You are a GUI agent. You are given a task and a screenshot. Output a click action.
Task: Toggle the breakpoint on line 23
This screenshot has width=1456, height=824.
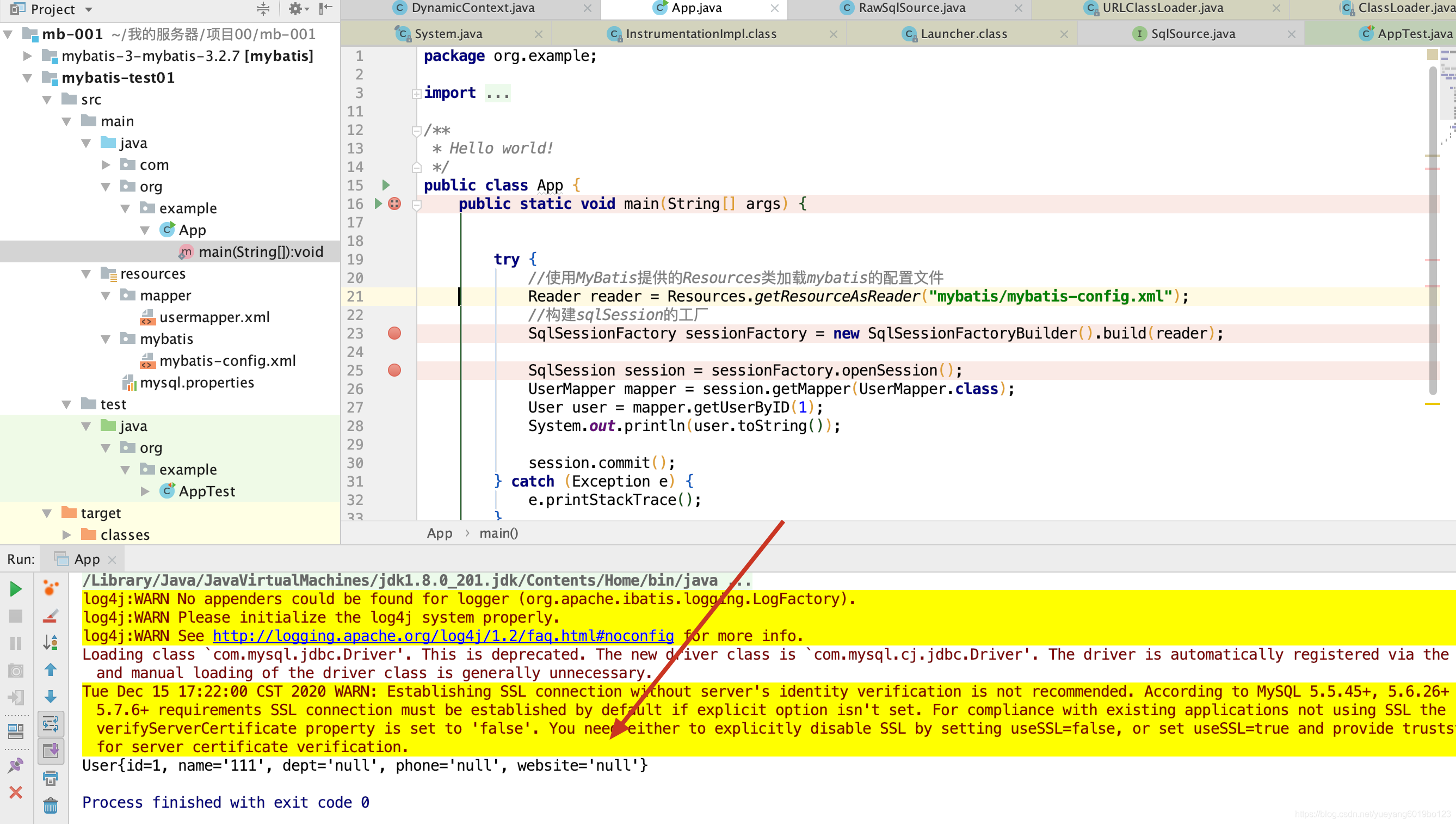pyautogui.click(x=394, y=333)
